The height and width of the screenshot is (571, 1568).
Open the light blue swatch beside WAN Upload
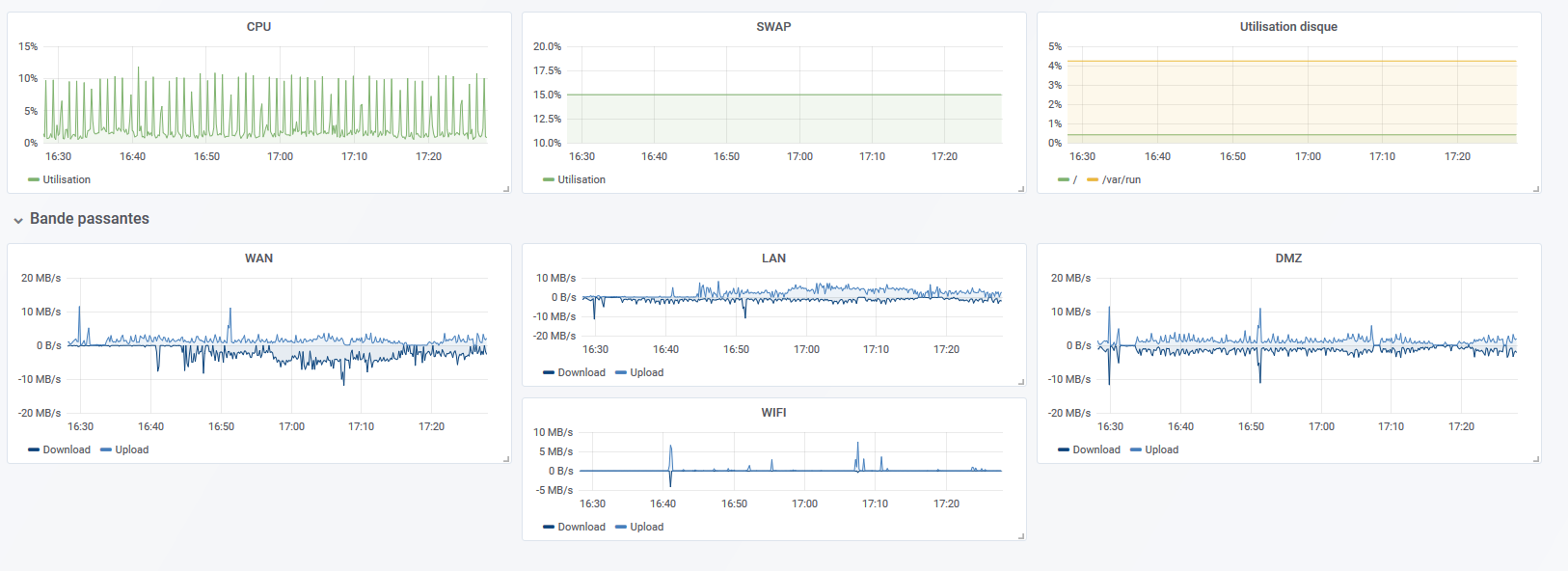(106, 449)
